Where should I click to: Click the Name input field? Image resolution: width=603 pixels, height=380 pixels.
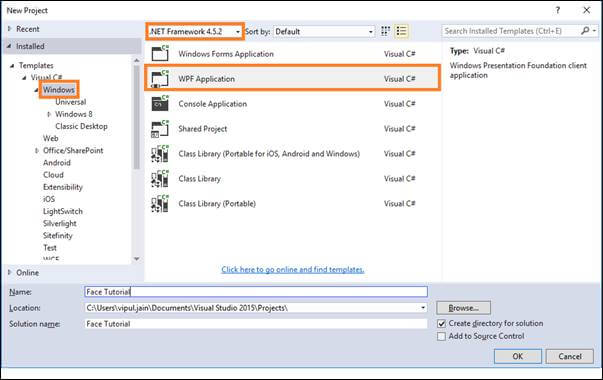(256, 292)
